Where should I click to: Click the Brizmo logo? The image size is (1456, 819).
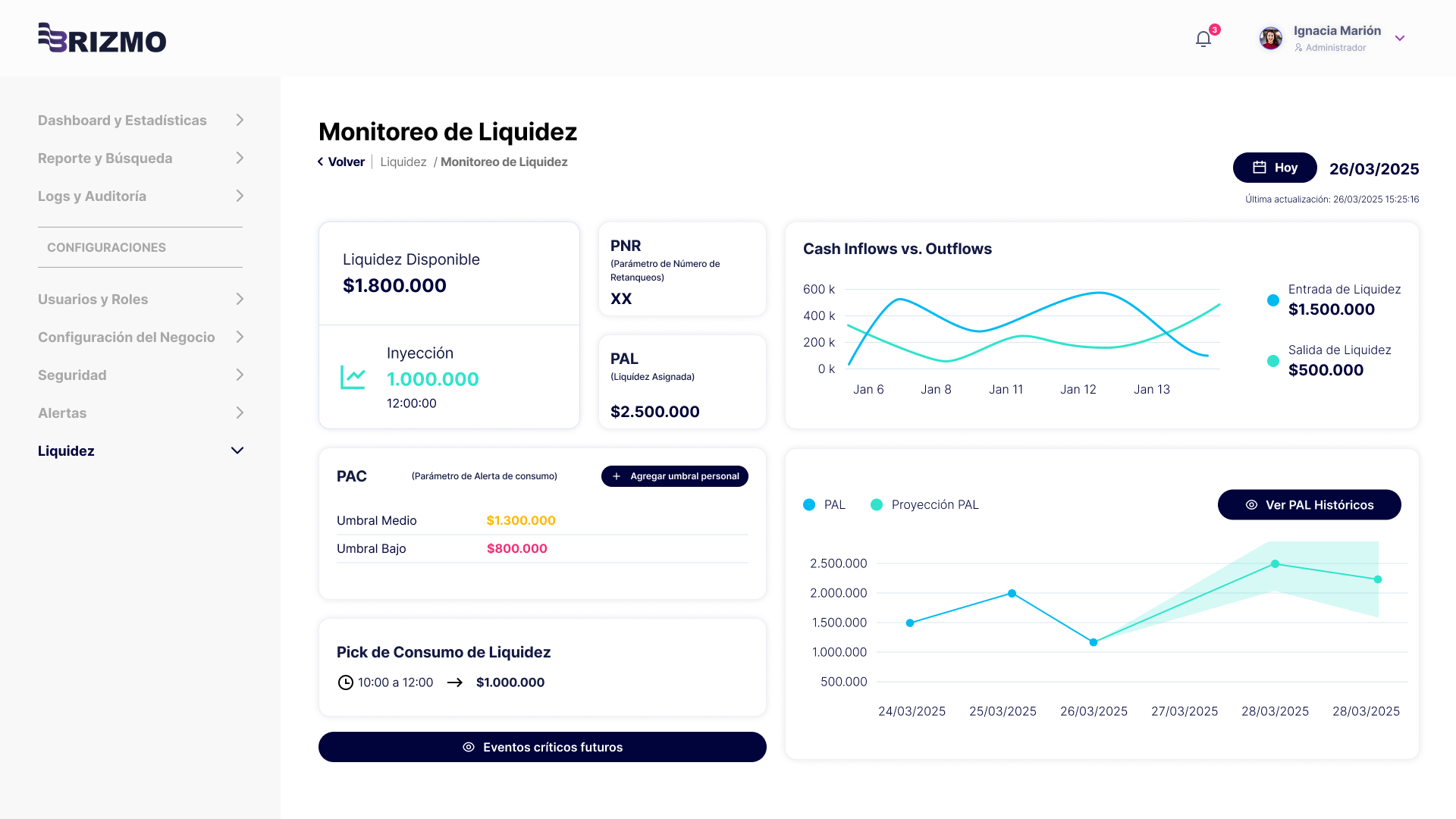(x=102, y=38)
